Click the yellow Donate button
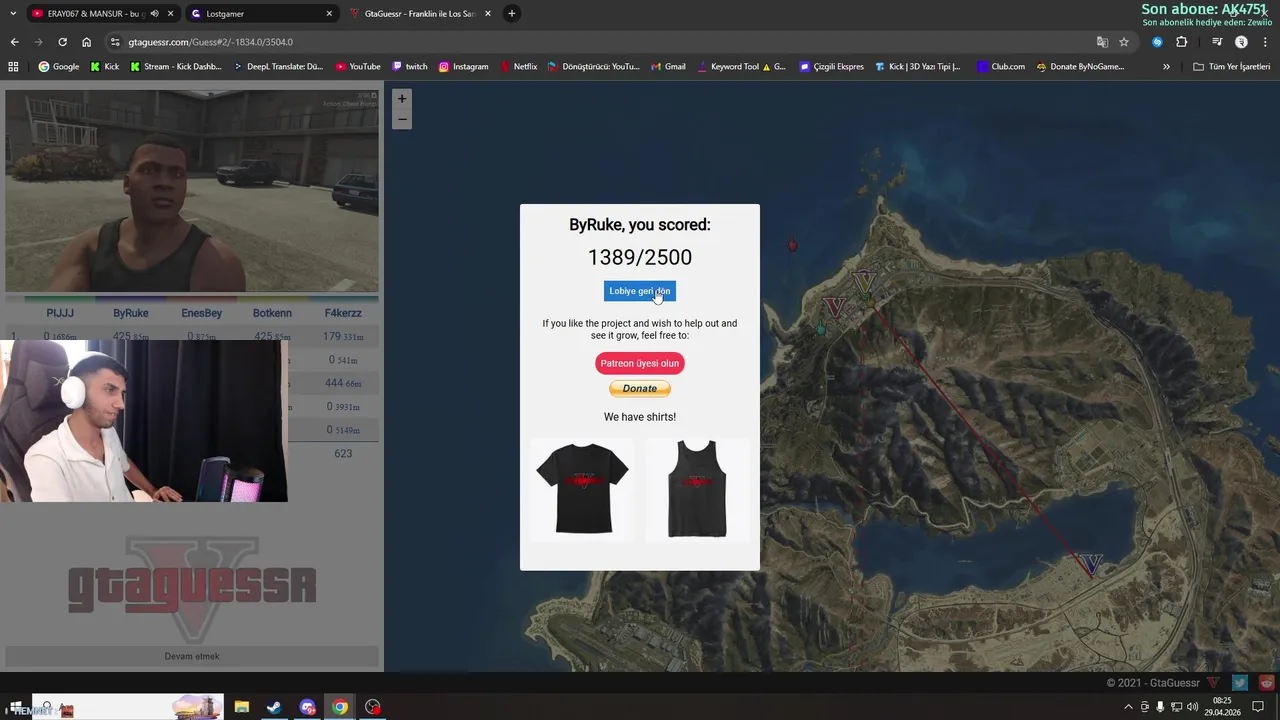This screenshot has width=1280, height=720. tap(640, 389)
